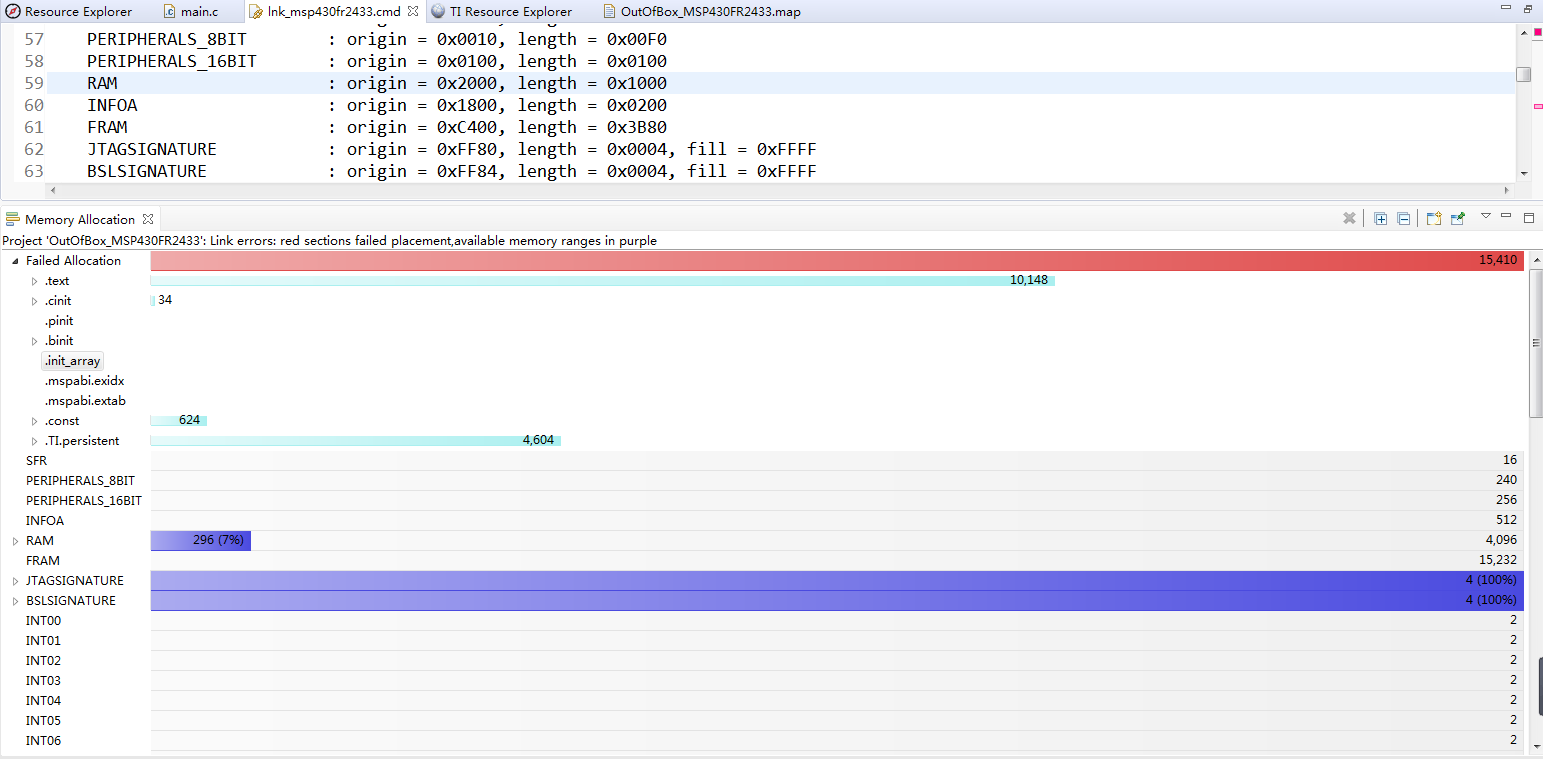Switch to the Resource Explorer tab
Viewport: 1543px width, 759px height.
[69, 12]
